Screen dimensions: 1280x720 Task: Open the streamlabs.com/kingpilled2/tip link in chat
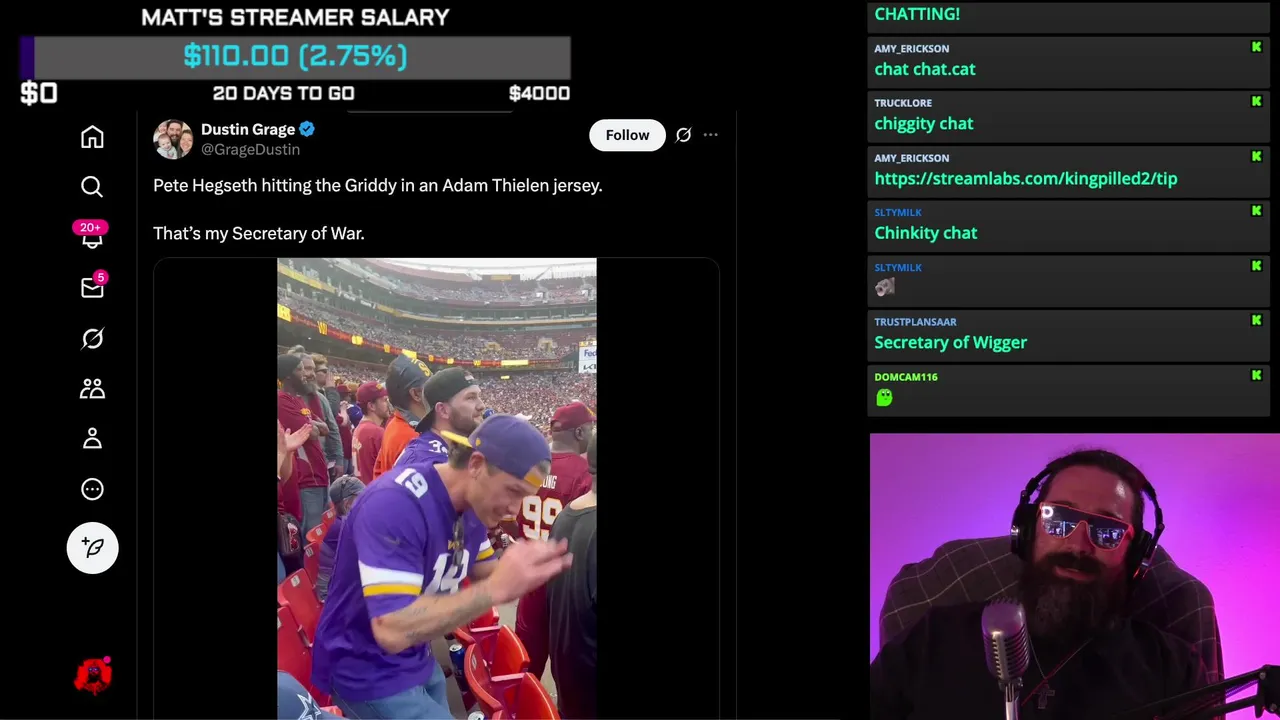[1026, 178]
